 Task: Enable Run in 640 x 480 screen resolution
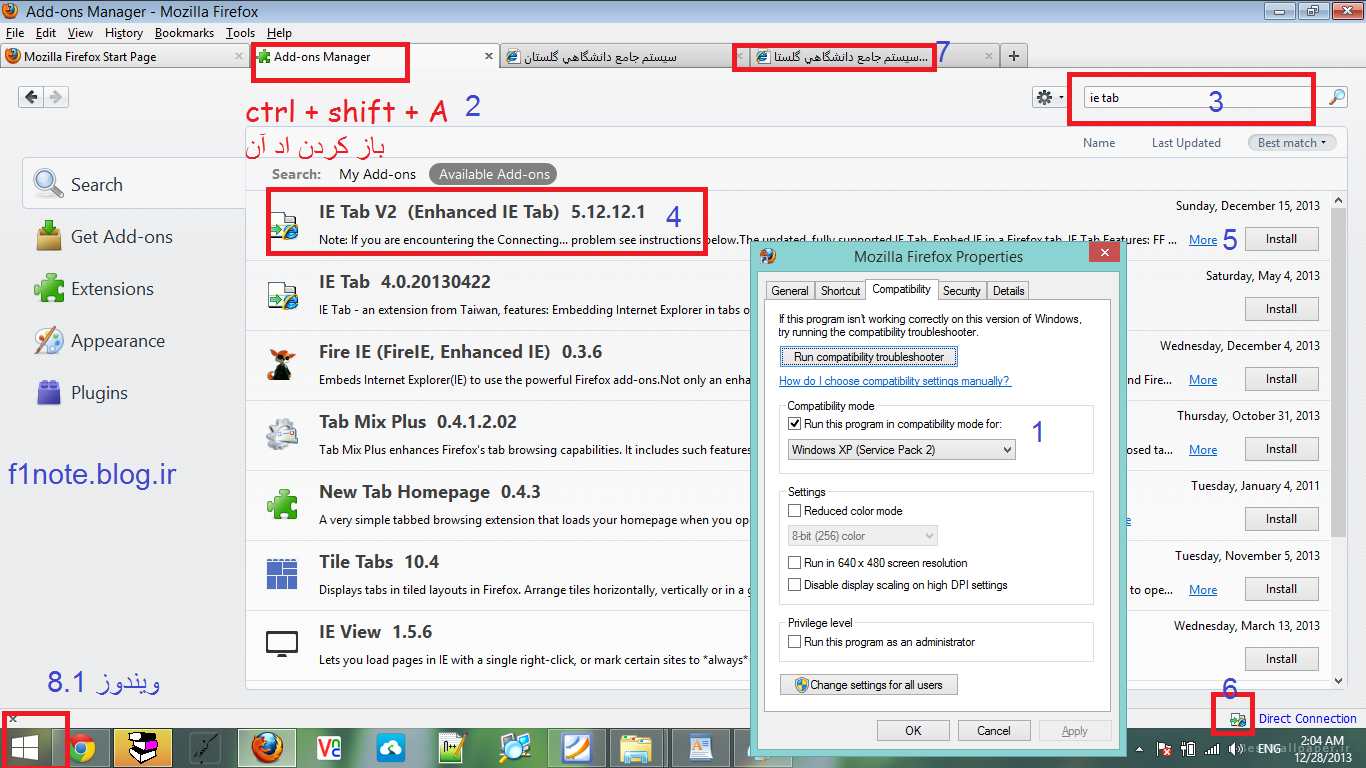tap(795, 563)
